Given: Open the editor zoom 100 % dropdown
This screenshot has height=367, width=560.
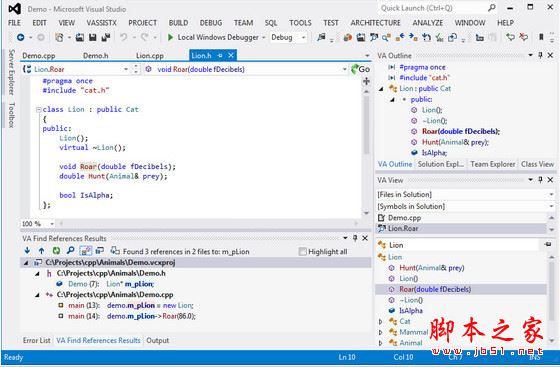Looking at the screenshot, I should 52,224.
